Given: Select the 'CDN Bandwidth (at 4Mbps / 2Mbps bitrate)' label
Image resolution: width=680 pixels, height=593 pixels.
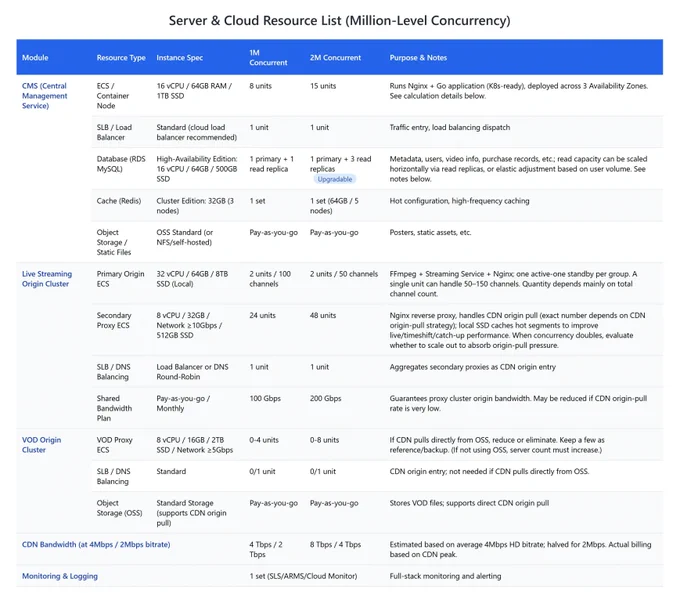Looking at the screenshot, I should tap(96, 544).
